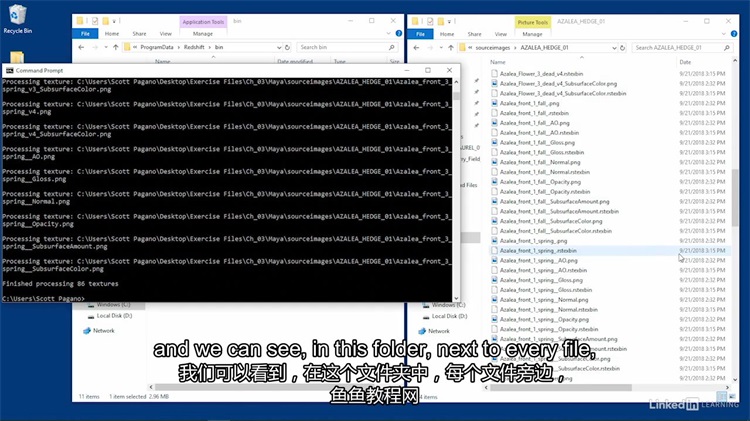Click the Network icon in bin window sidebar

coord(87,331)
